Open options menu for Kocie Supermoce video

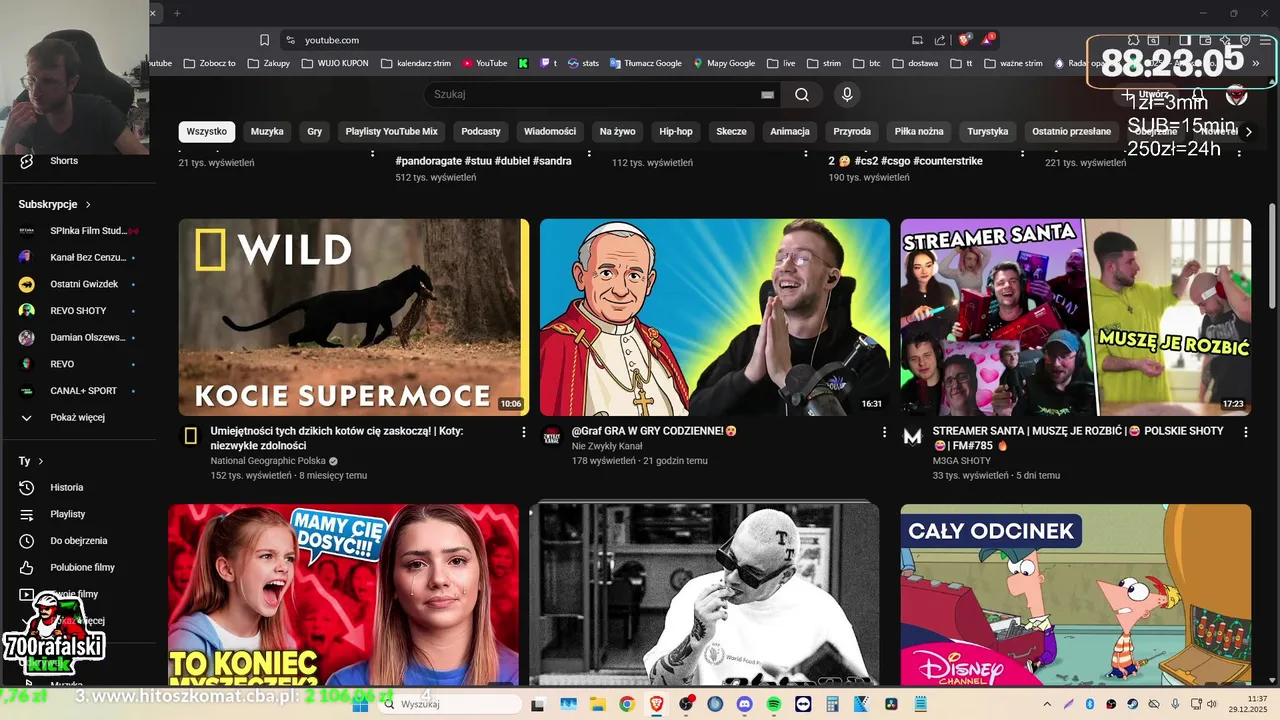[x=523, y=432]
